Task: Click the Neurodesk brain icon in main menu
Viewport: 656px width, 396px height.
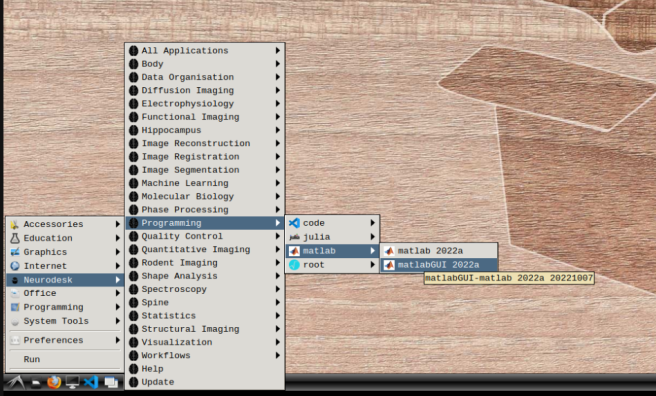Action: pos(15,280)
